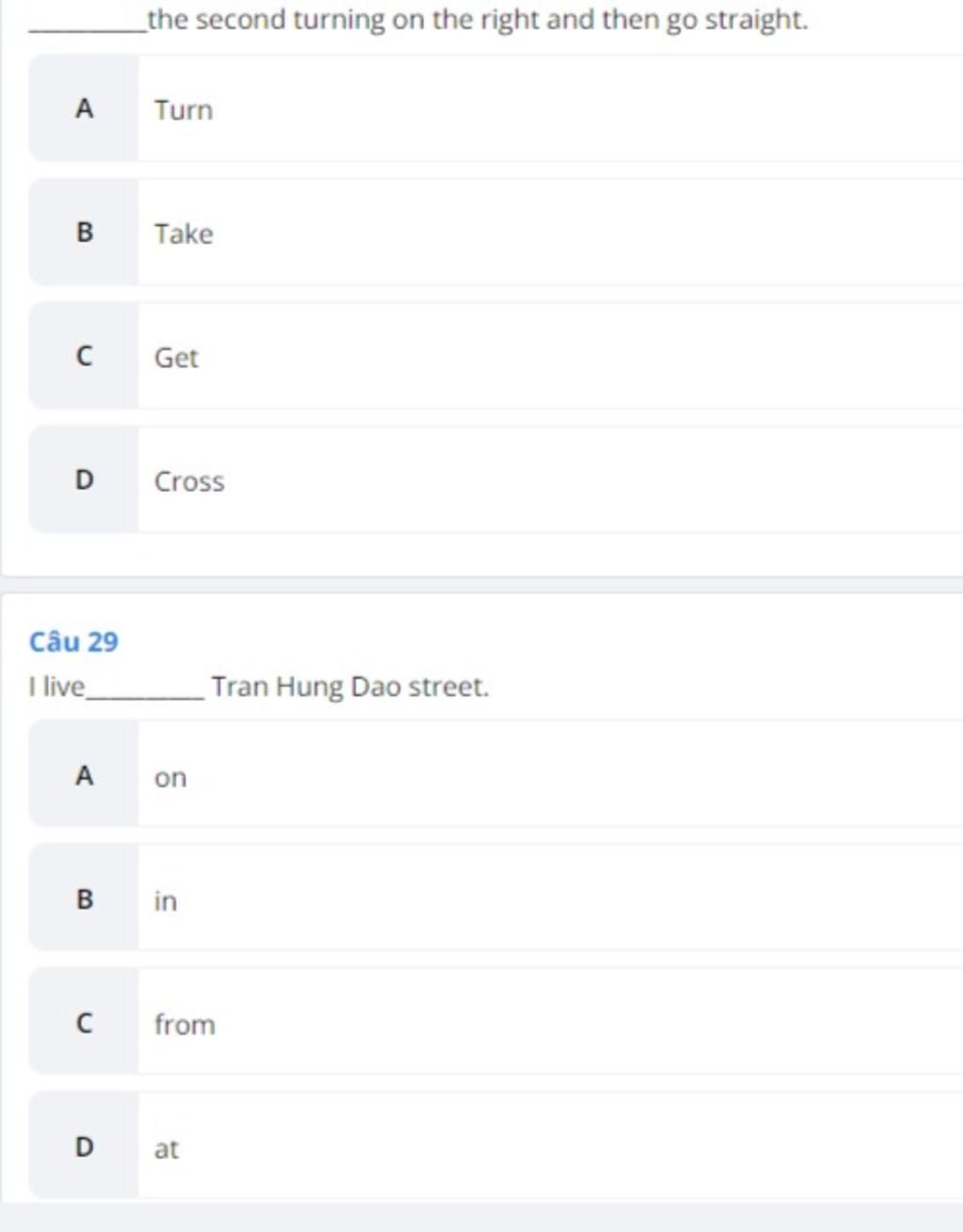This screenshot has width=963, height=1232.
Task: Click the 'Câu 29' question heading
Action: [73, 642]
